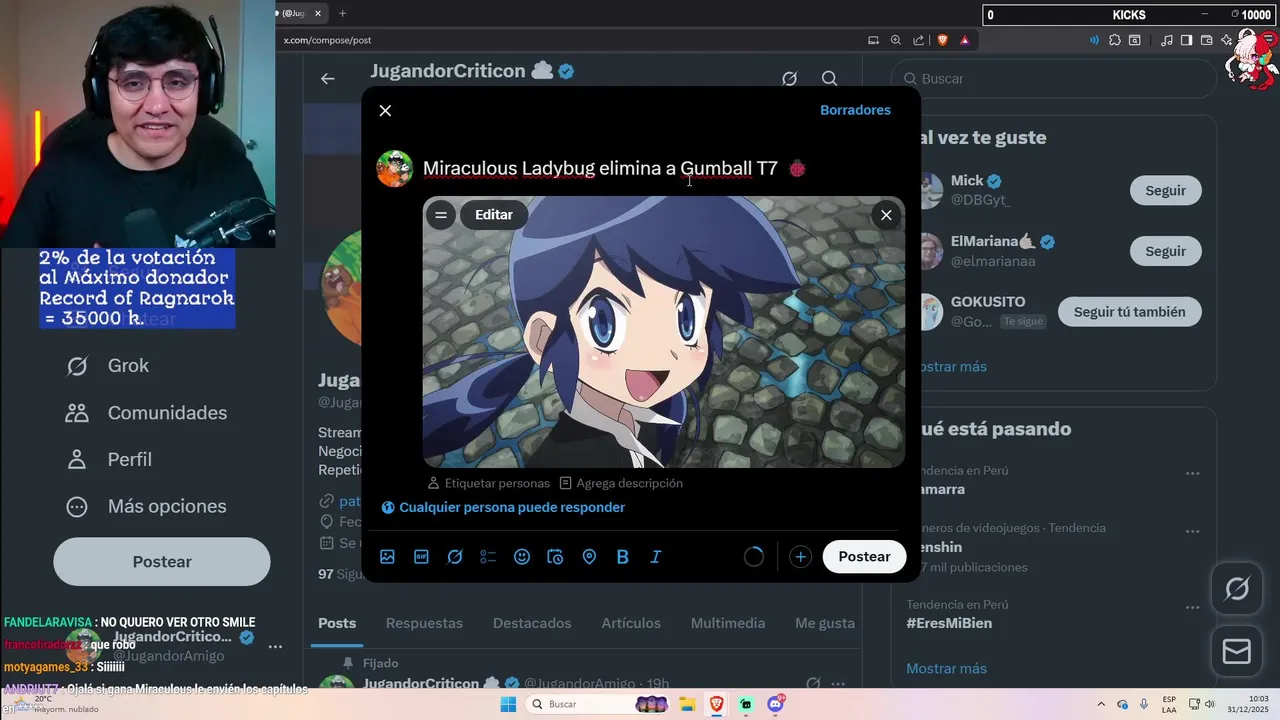Close the current browser tab
This screenshot has width=1280, height=720.
point(318,13)
